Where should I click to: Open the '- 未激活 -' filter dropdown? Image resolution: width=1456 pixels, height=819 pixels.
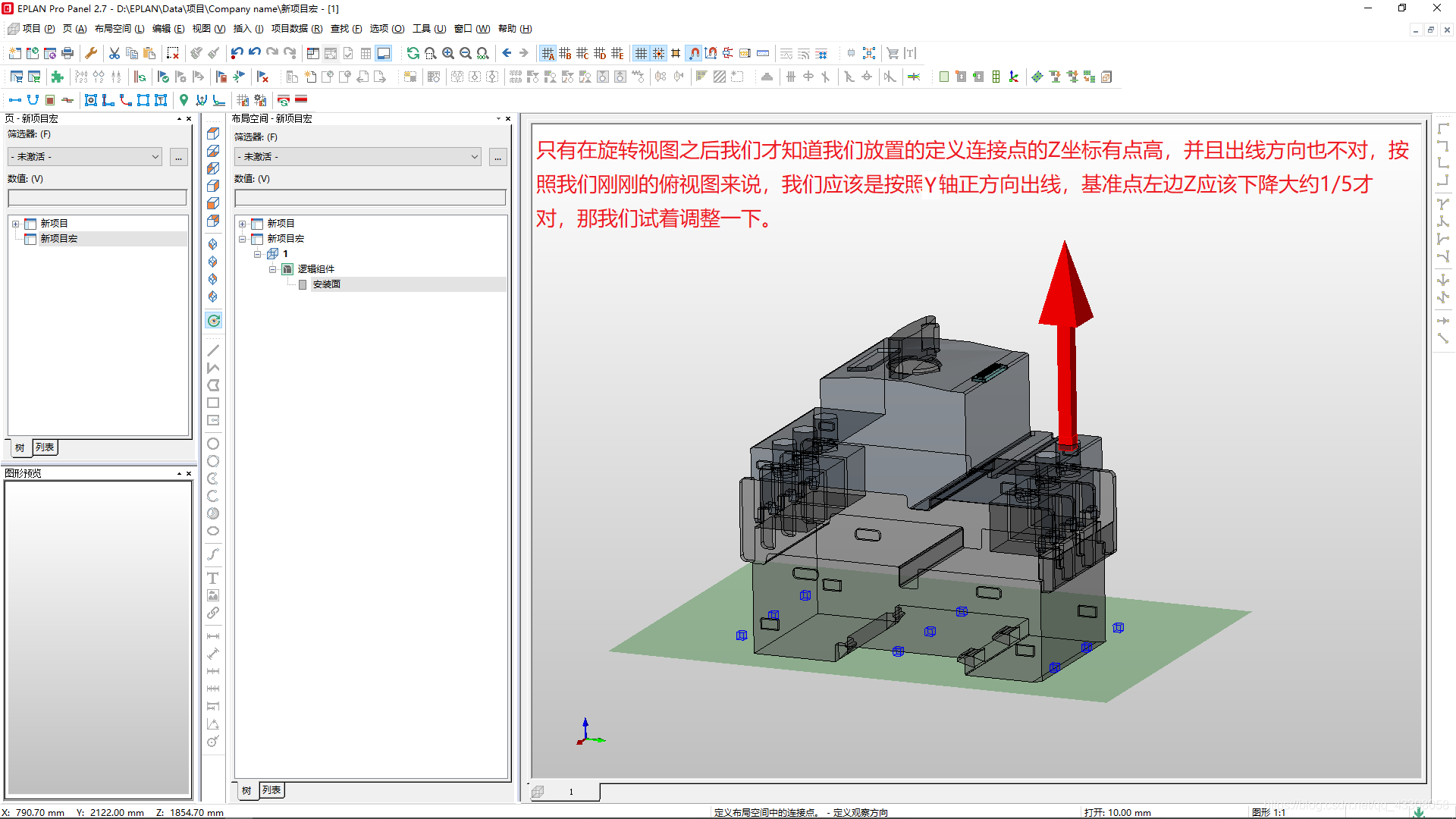point(83,156)
